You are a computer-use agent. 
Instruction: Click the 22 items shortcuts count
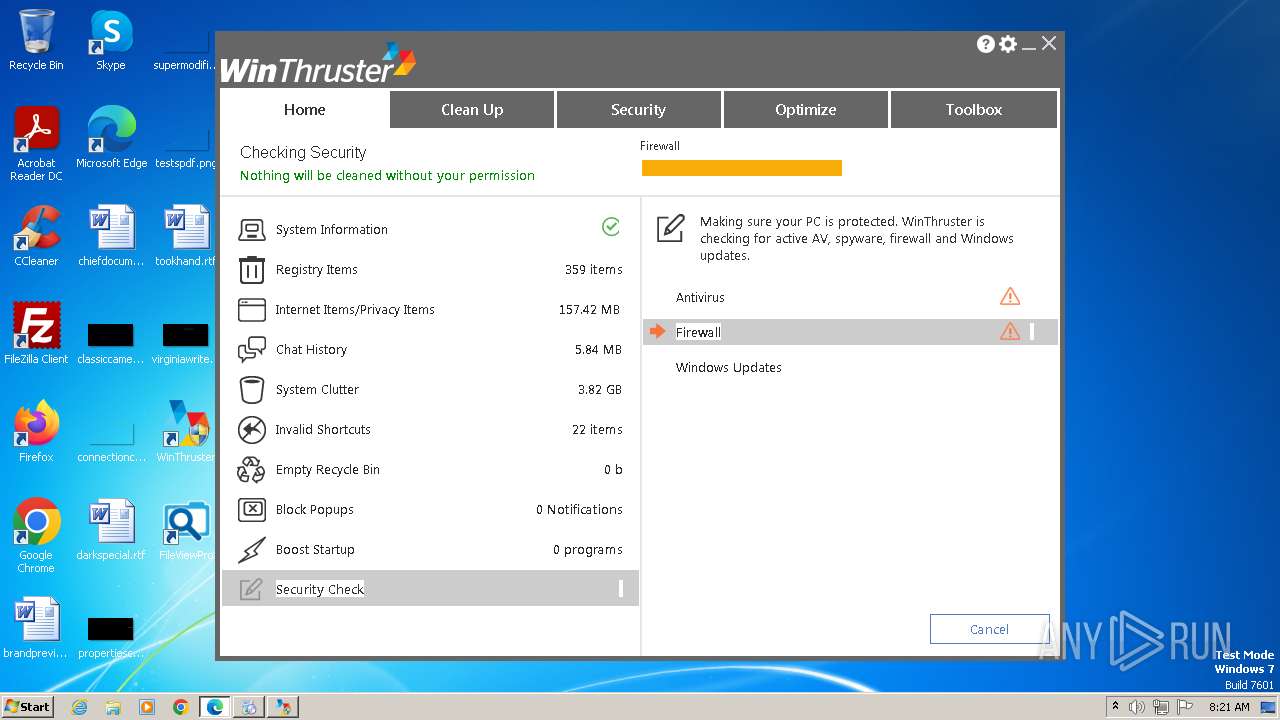[597, 430]
